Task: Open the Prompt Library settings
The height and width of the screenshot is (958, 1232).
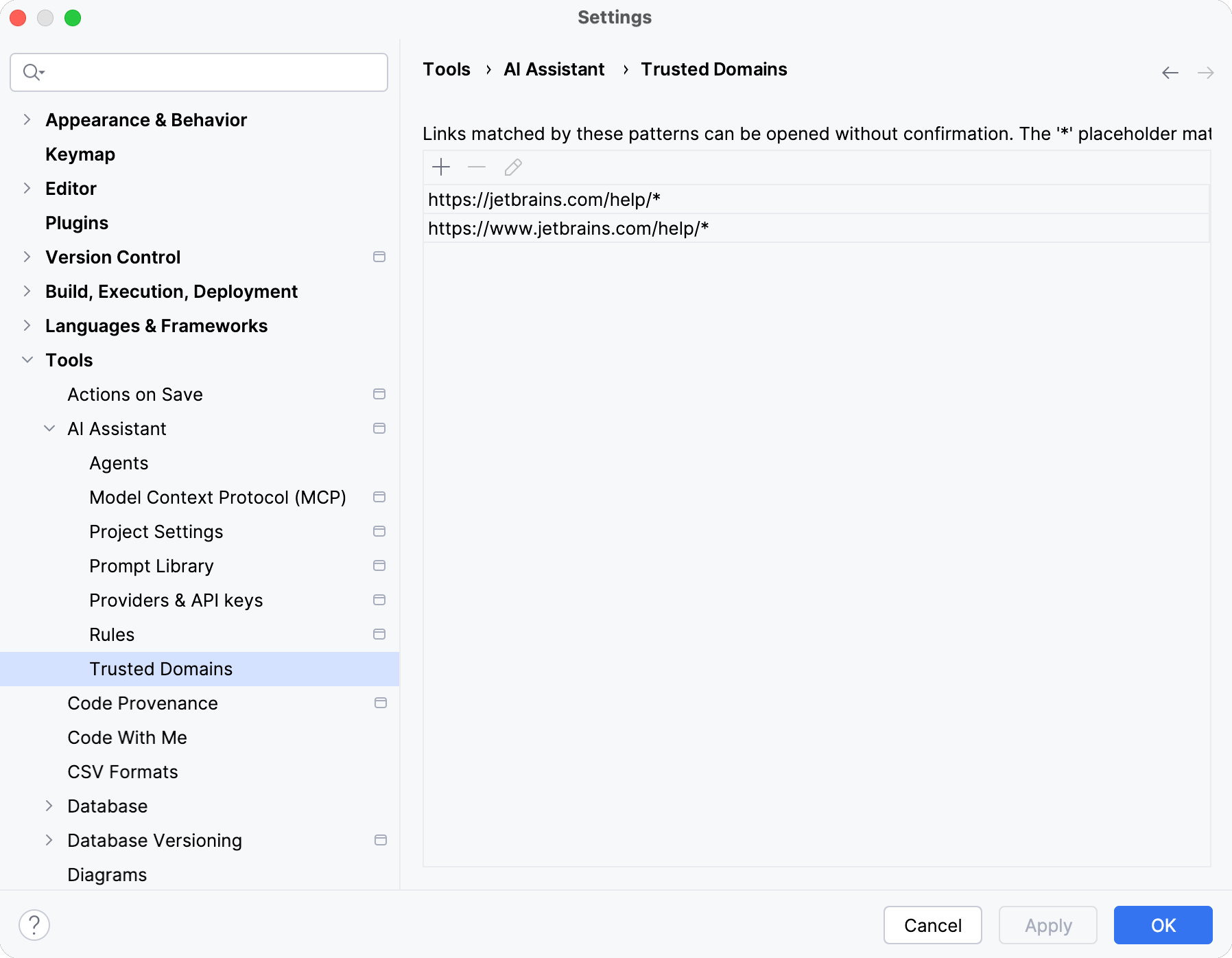Action: 151,565
